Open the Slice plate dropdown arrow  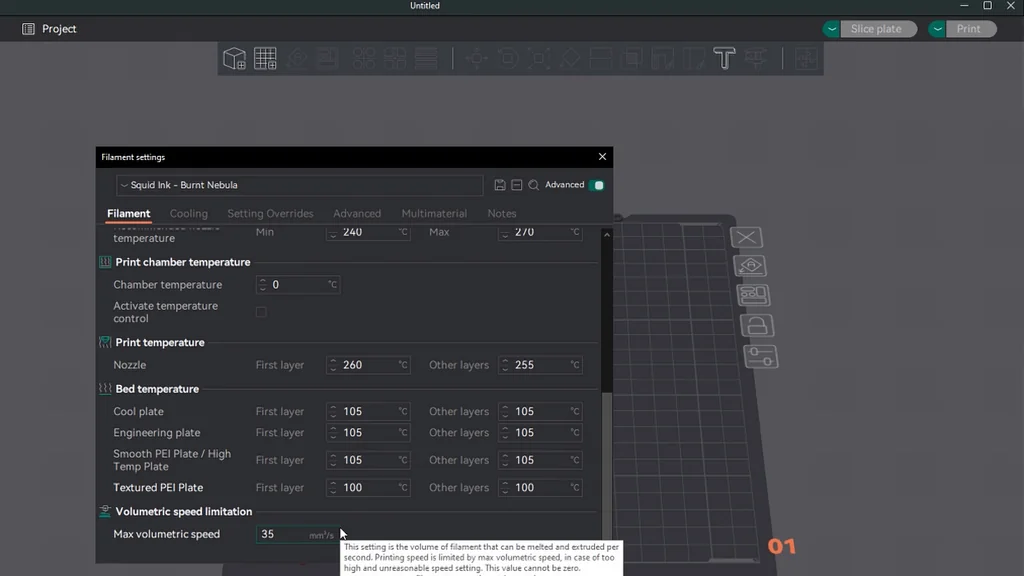point(831,29)
